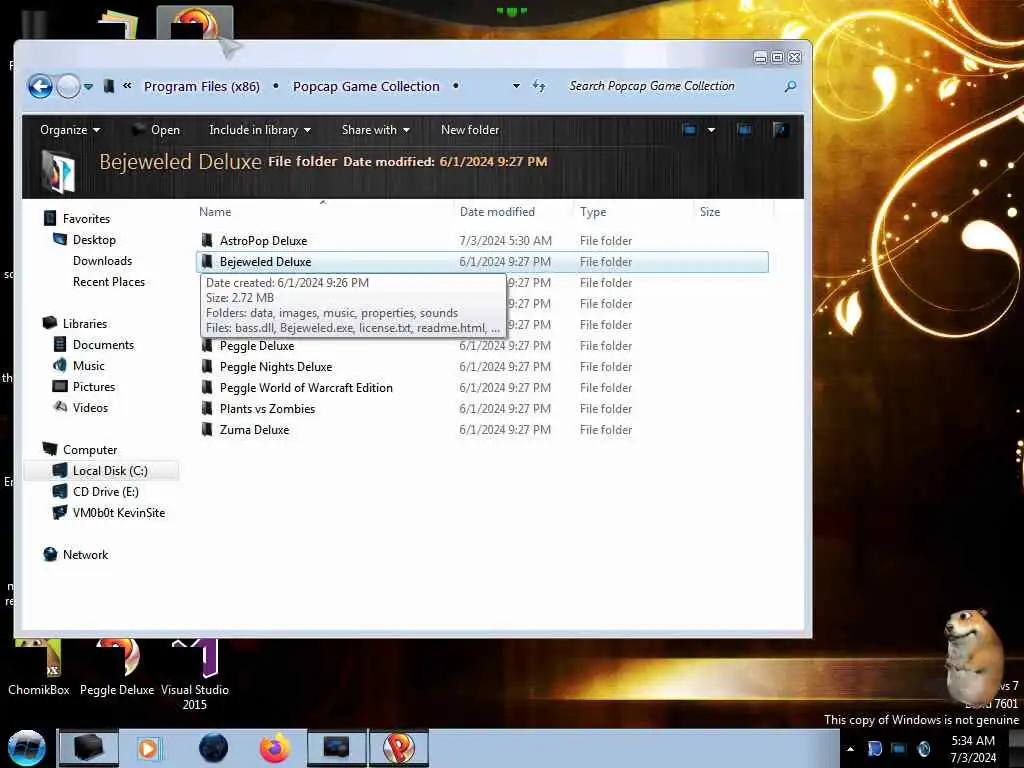Click the Refresh icon beside address bar

click(x=539, y=86)
